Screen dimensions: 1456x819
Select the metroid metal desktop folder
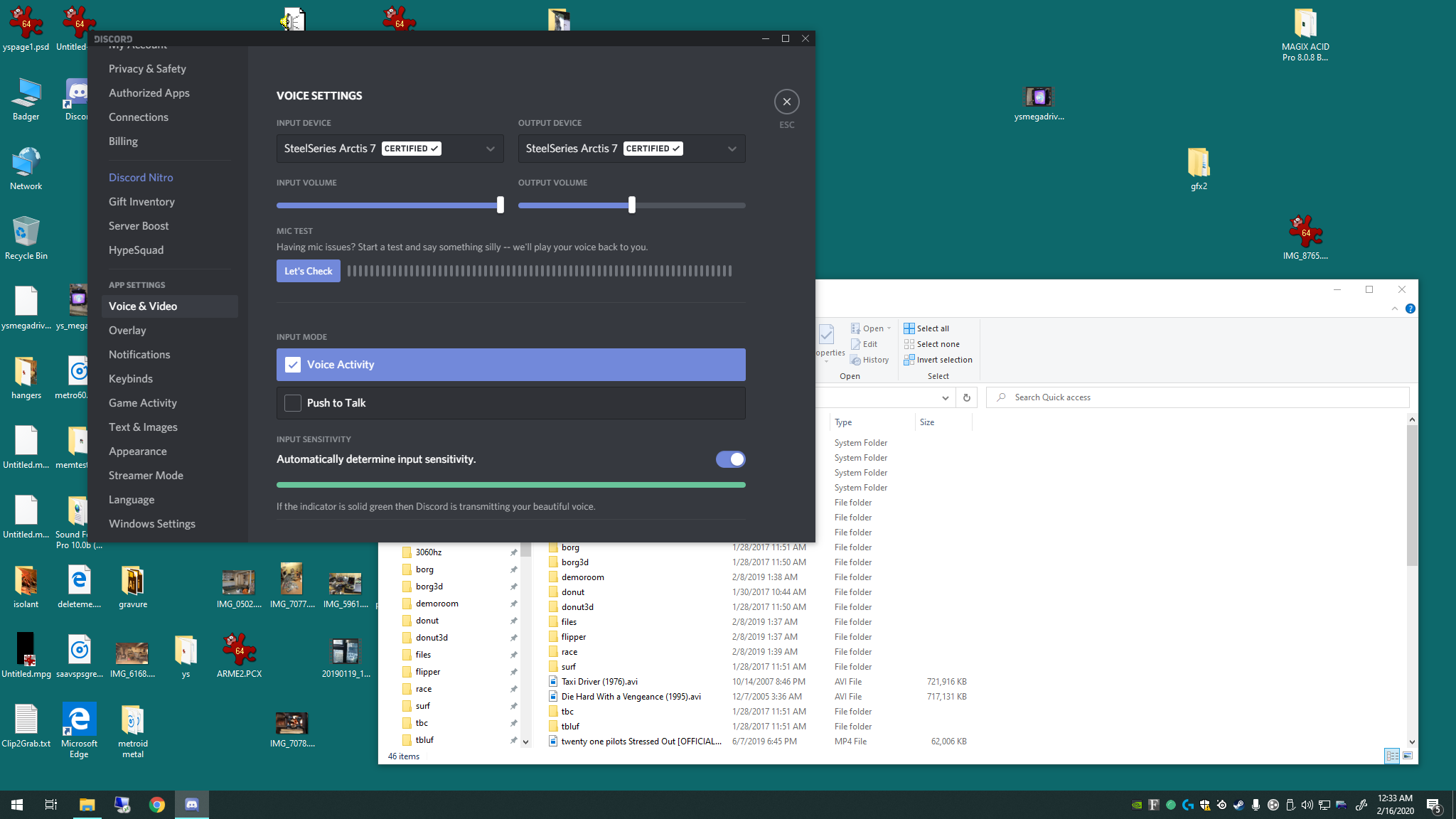click(133, 730)
